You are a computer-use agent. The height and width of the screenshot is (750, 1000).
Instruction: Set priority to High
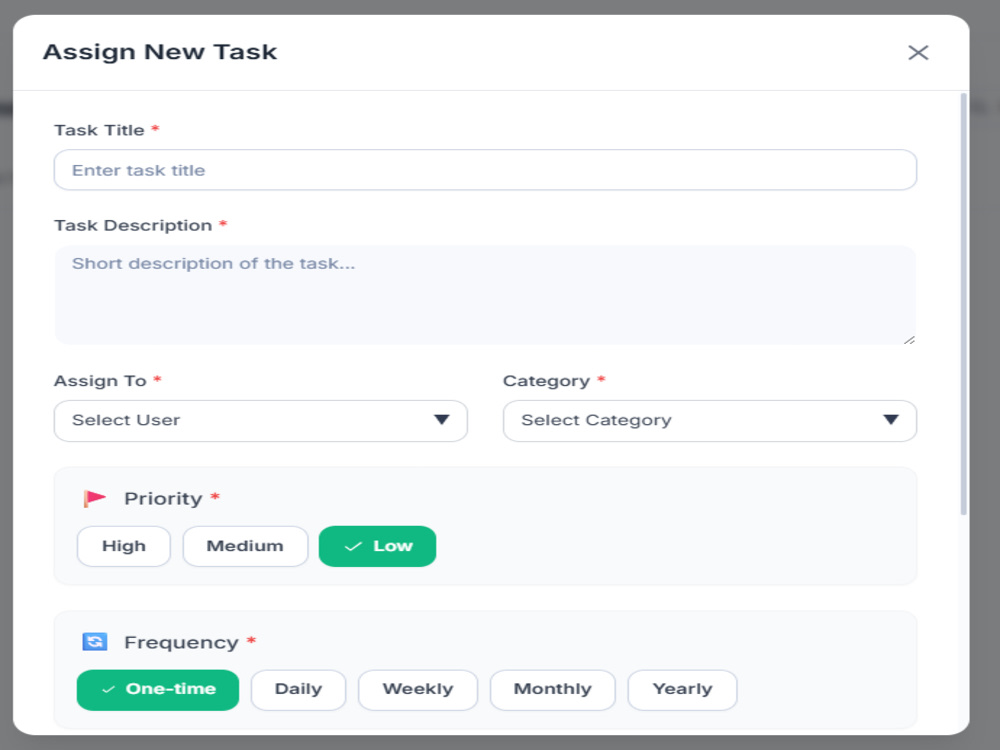(x=124, y=546)
